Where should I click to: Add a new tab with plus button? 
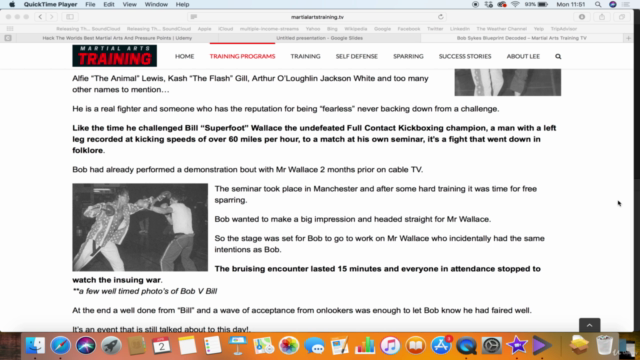click(628, 38)
